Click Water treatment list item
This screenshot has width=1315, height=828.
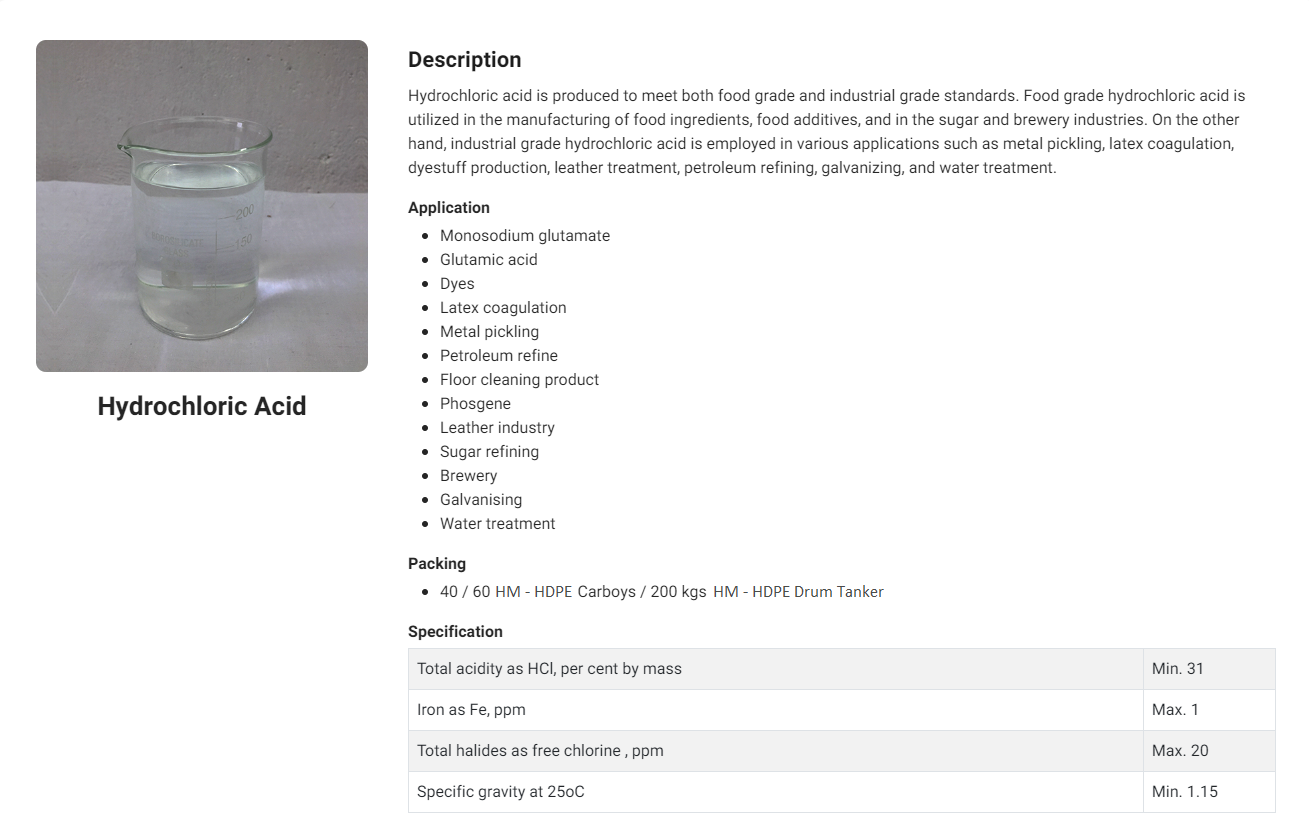pyautogui.click(x=498, y=524)
